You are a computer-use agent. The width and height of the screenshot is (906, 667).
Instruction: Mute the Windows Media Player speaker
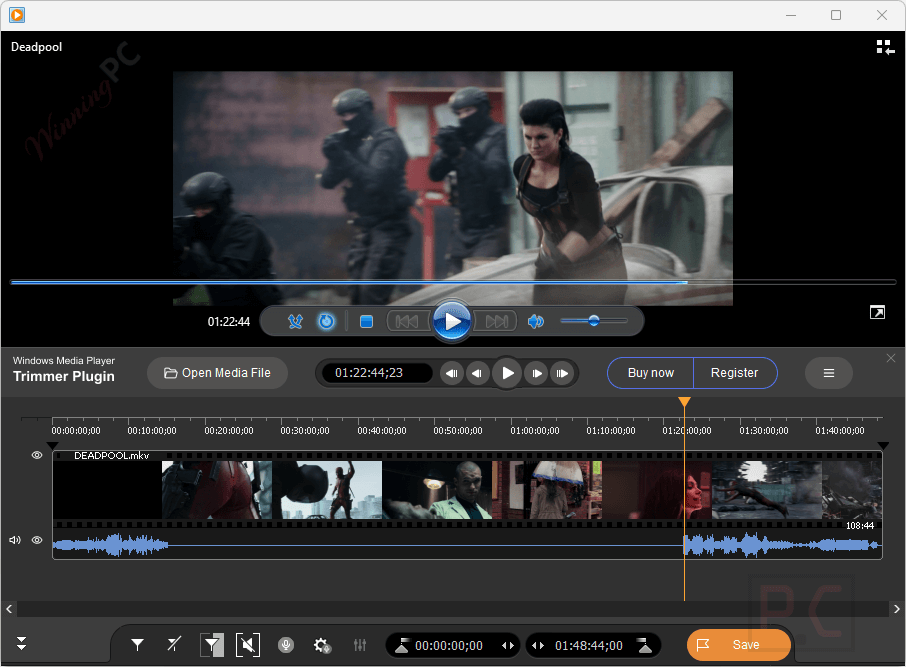[536, 321]
